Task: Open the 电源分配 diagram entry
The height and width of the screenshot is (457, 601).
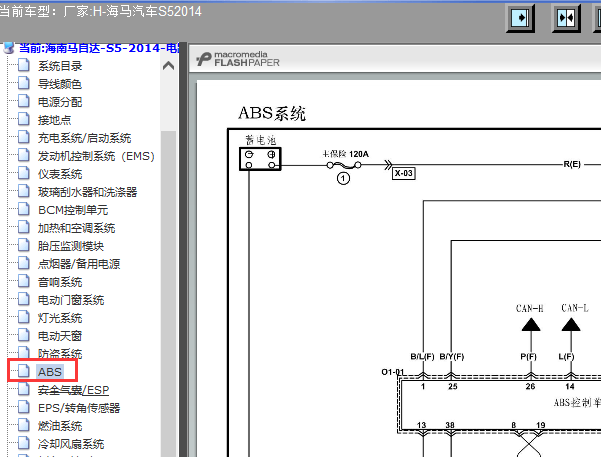Action: coord(60,102)
